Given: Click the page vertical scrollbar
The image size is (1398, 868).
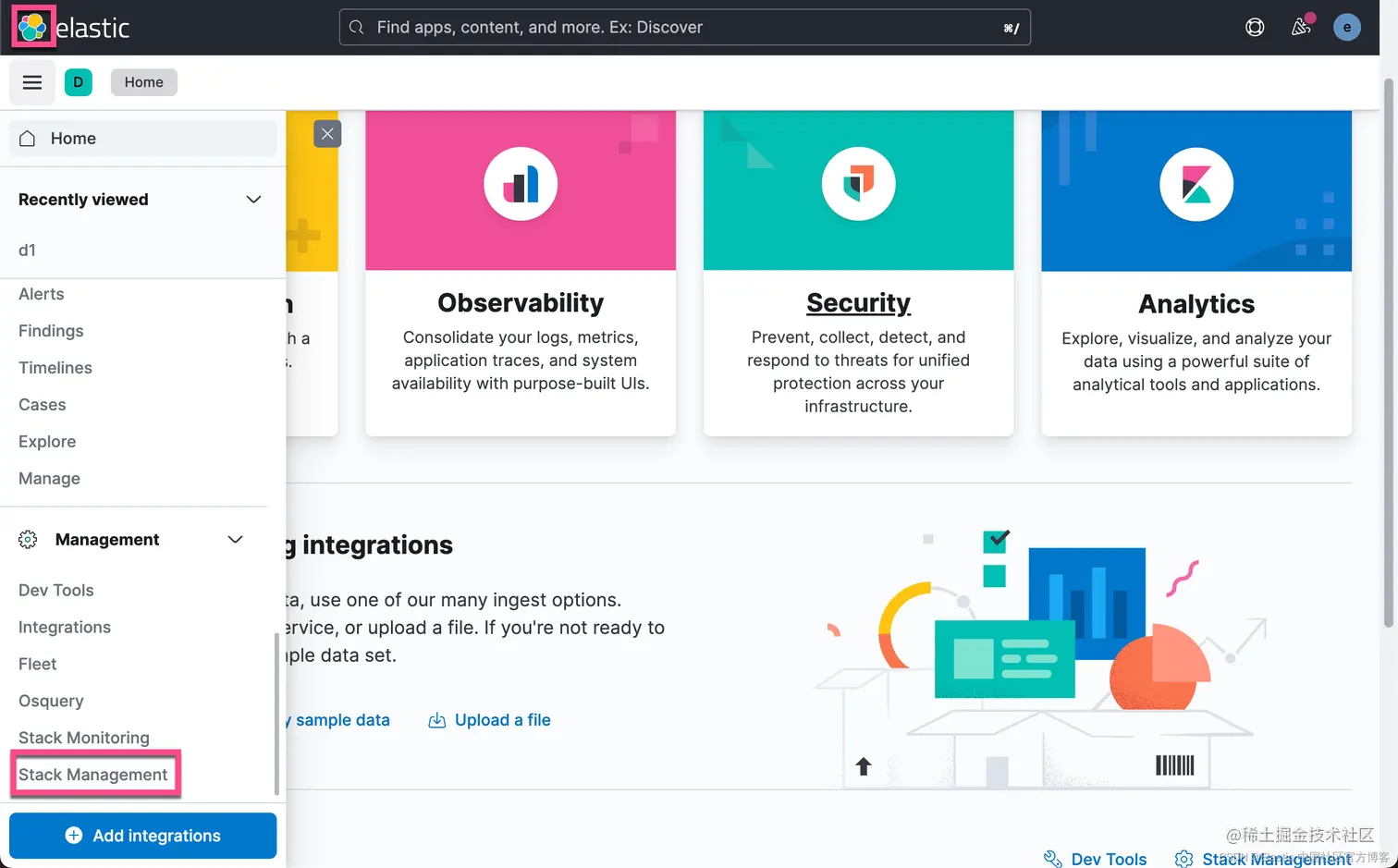Looking at the screenshot, I should 1388,351.
